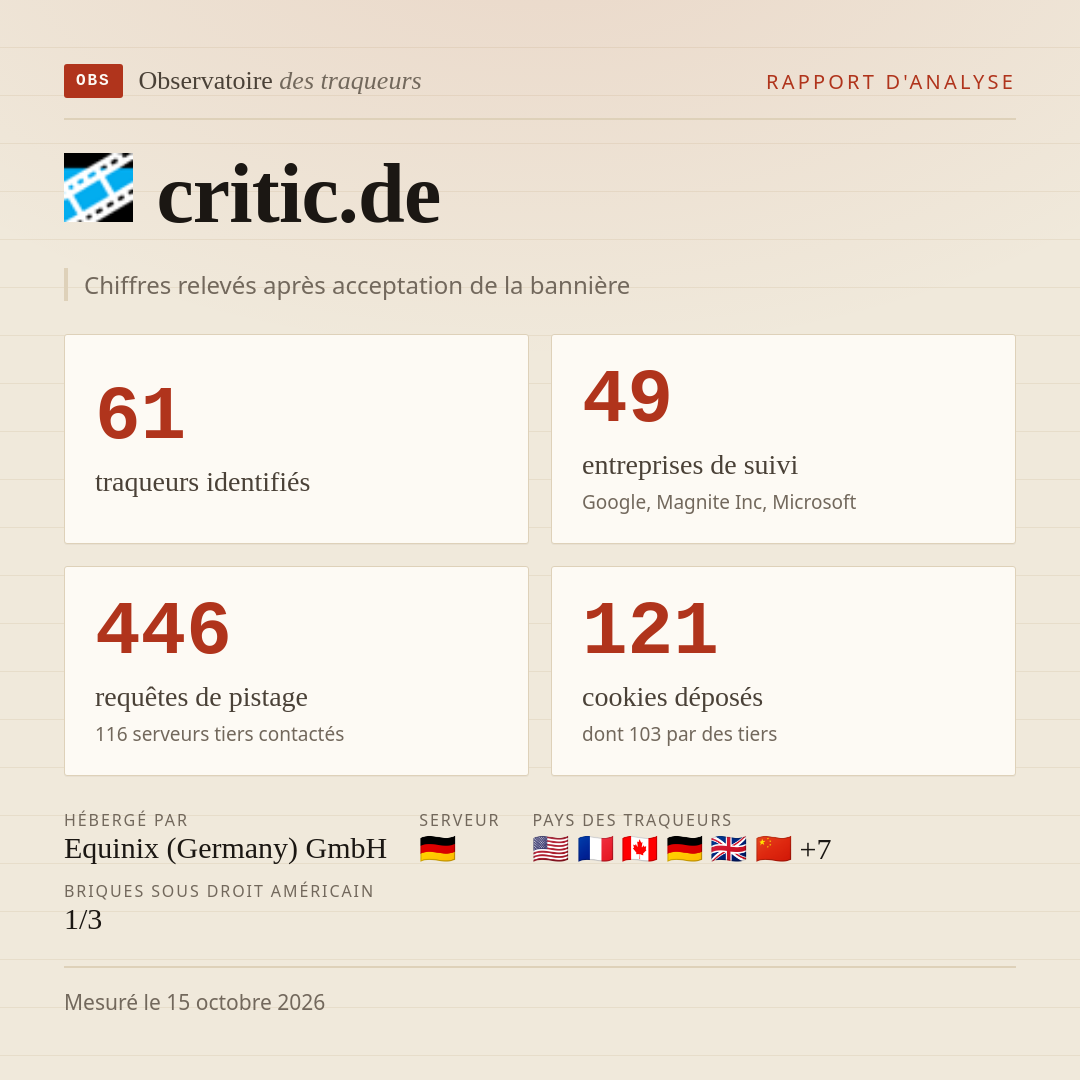The height and width of the screenshot is (1080, 1080).
Task: Click the RAPPORT D'ANALYSE header label
Action: click(891, 82)
